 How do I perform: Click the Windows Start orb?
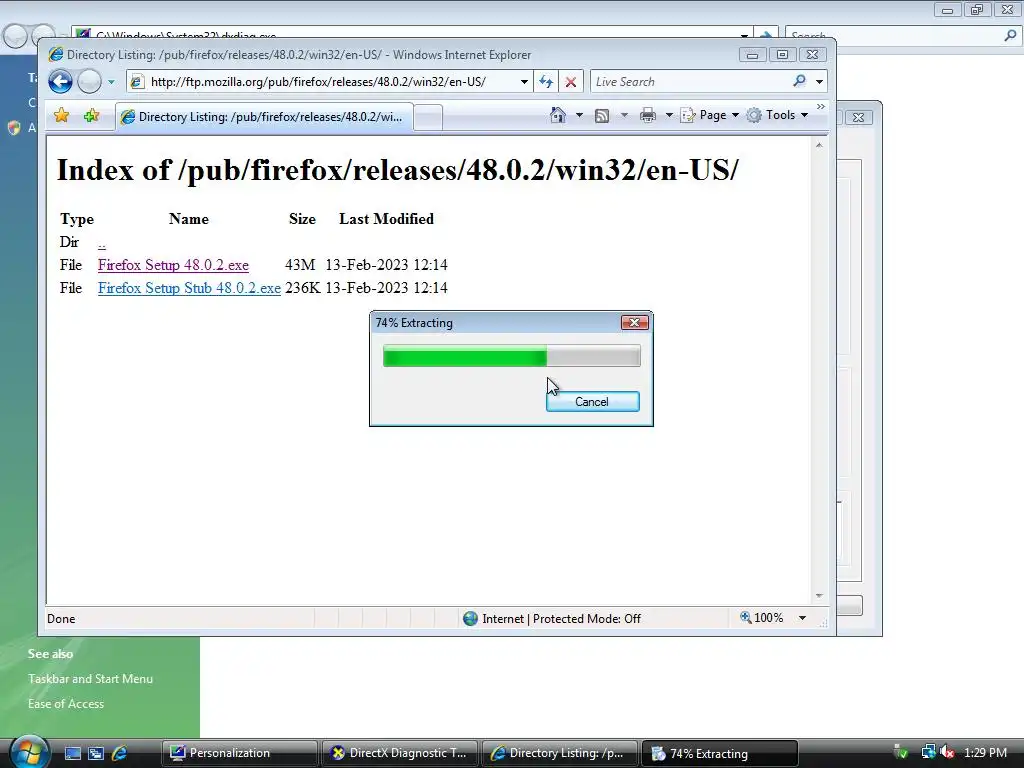29,752
